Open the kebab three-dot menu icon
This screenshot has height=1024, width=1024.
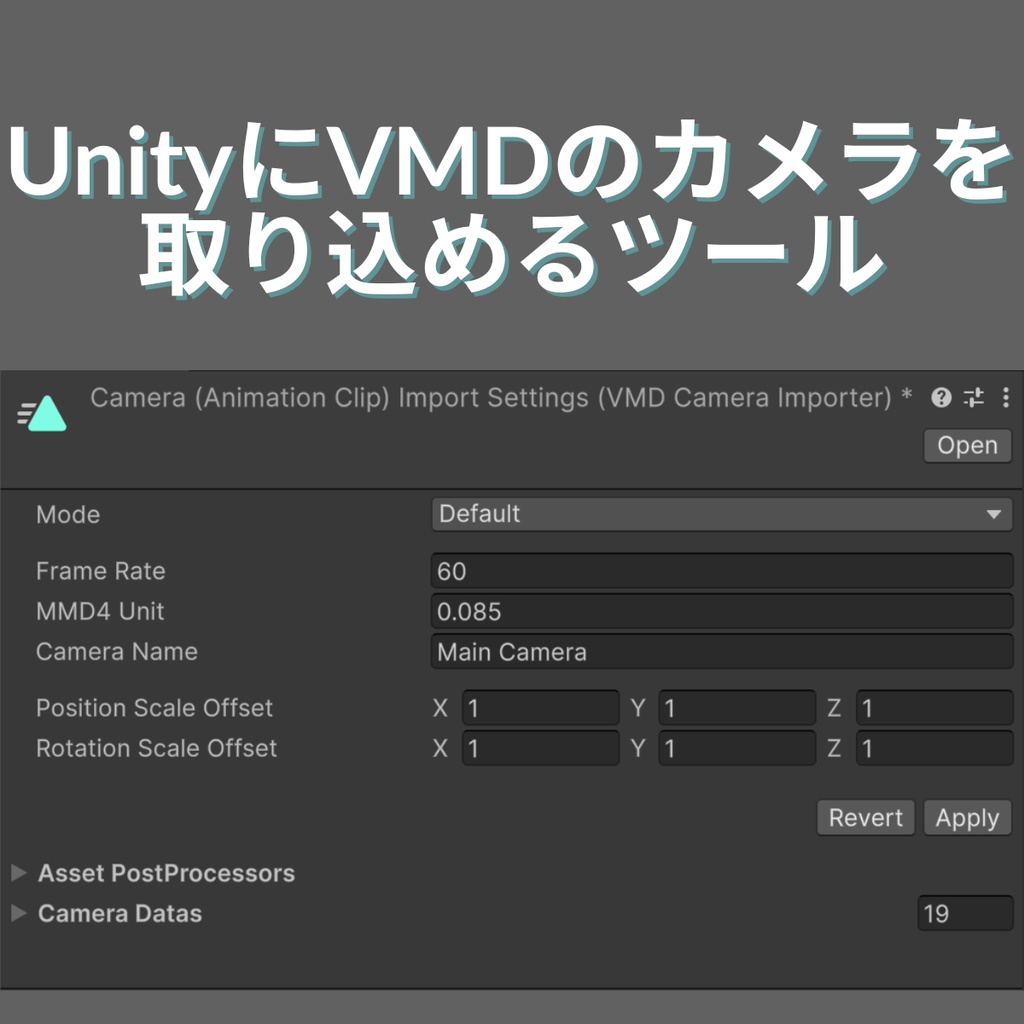click(x=1006, y=397)
